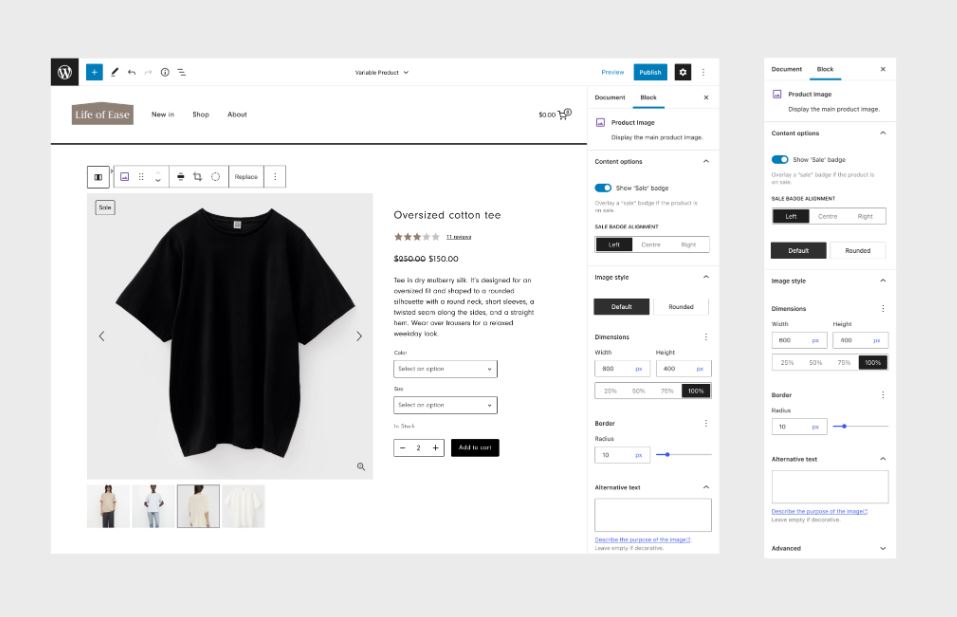
Task: Click the WordPress logo icon
Action: (x=65, y=72)
